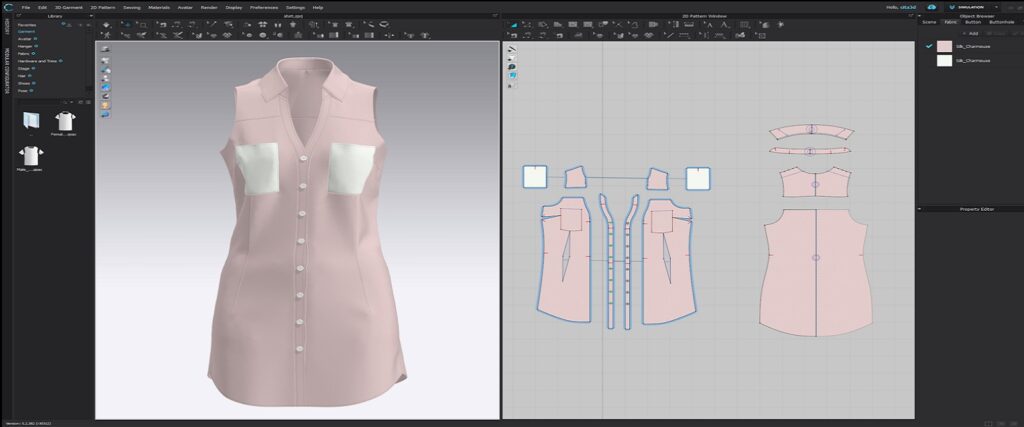Select the back body pattern piece in 2D window
This screenshot has height=427, width=1024.
point(815,272)
